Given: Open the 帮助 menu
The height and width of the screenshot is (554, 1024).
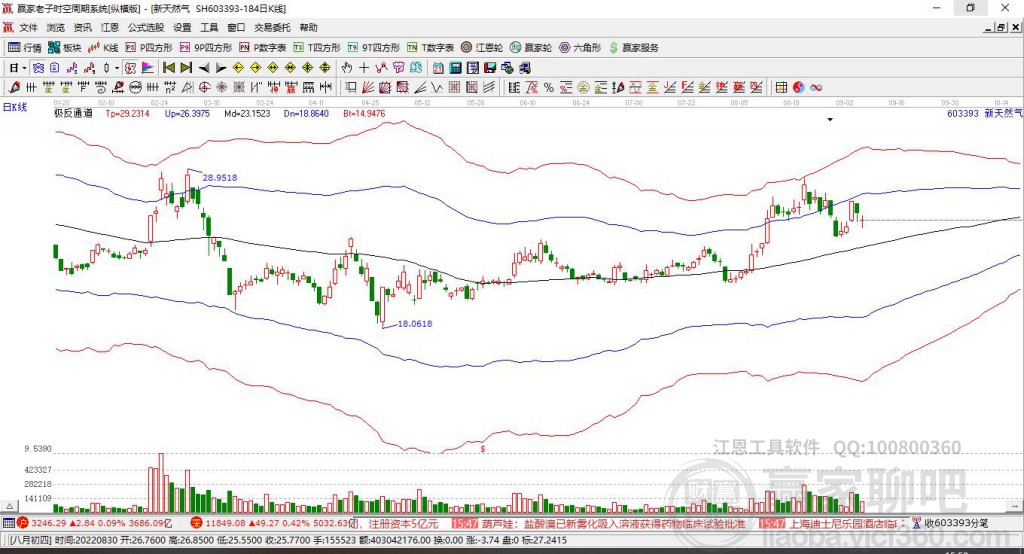Looking at the screenshot, I should (x=308, y=27).
